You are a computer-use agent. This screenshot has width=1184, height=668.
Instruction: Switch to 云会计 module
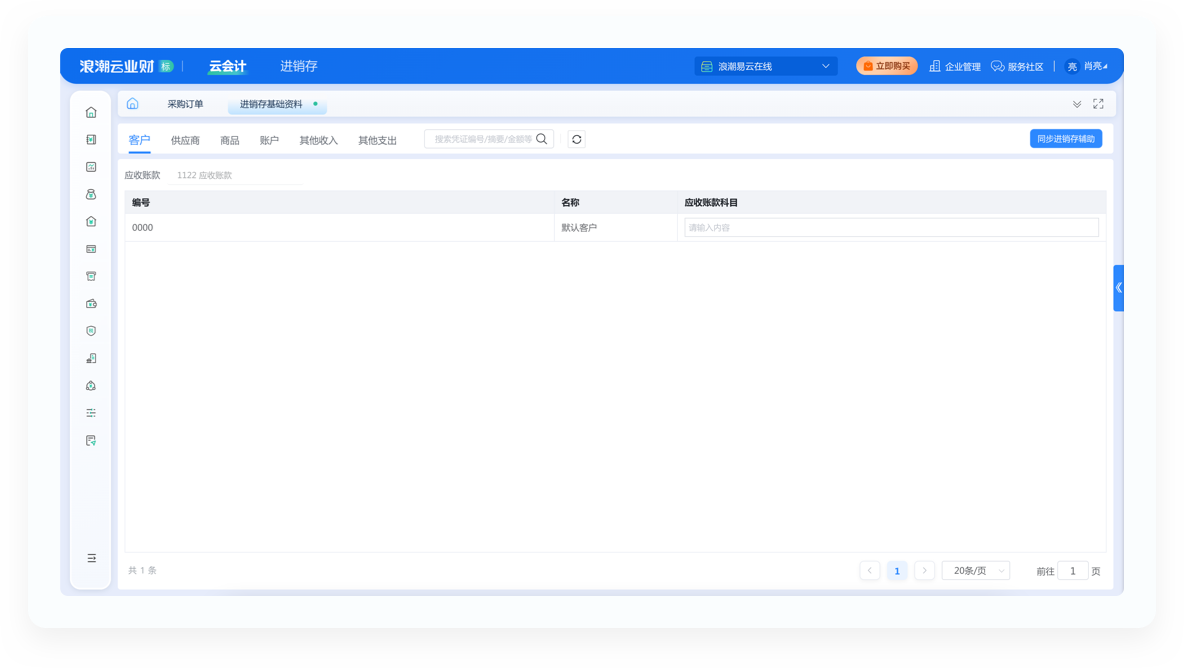point(227,66)
